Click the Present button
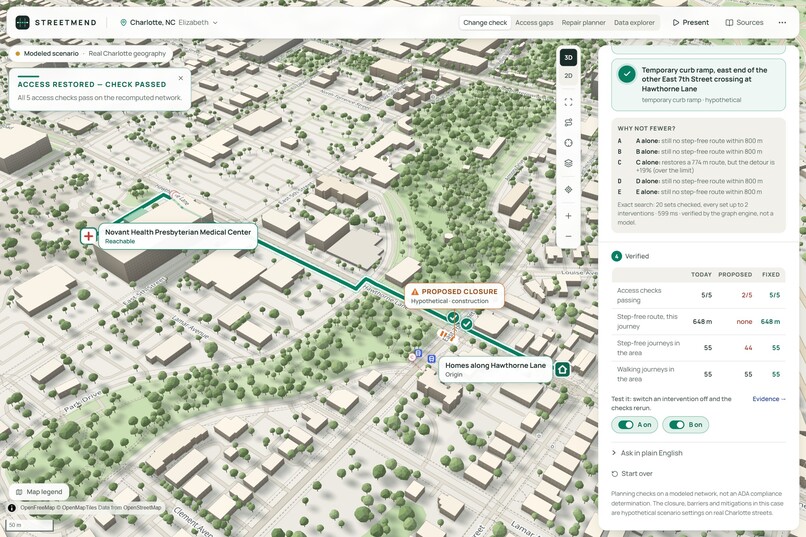This screenshot has width=806, height=537. click(x=691, y=23)
